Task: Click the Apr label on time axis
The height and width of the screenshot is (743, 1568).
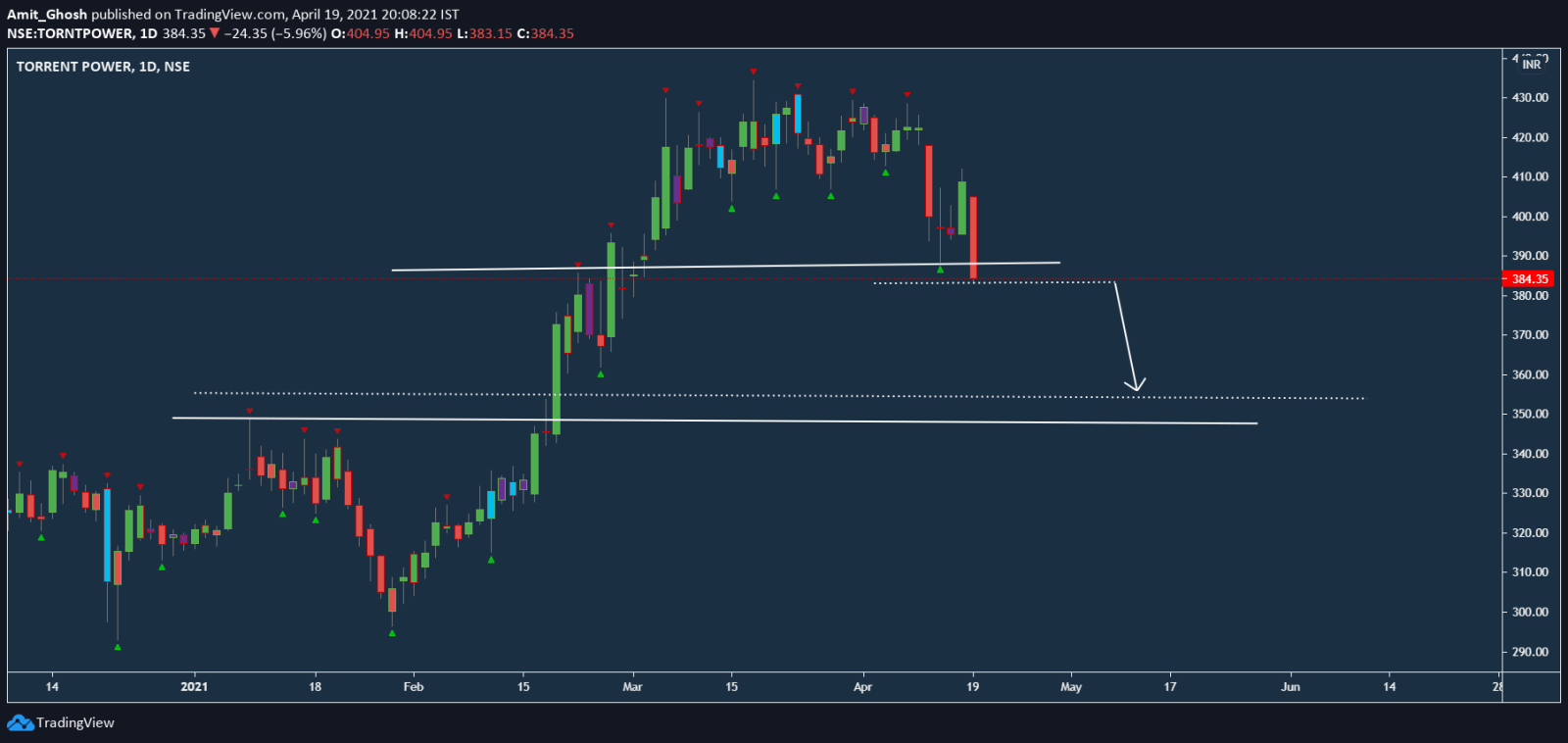Action: coord(862,687)
